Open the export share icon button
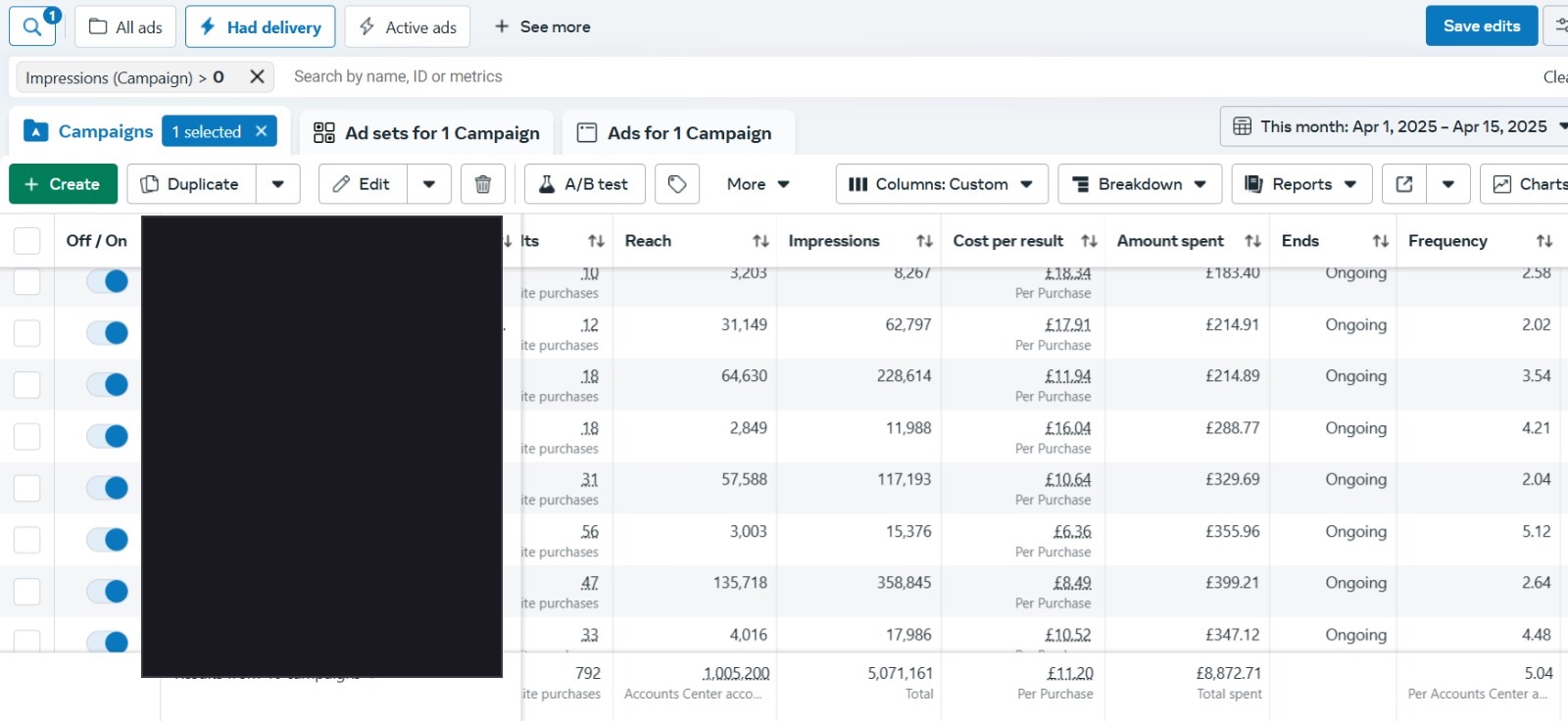Image resolution: width=1568 pixels, height=721 pixels. point(1404,184)
